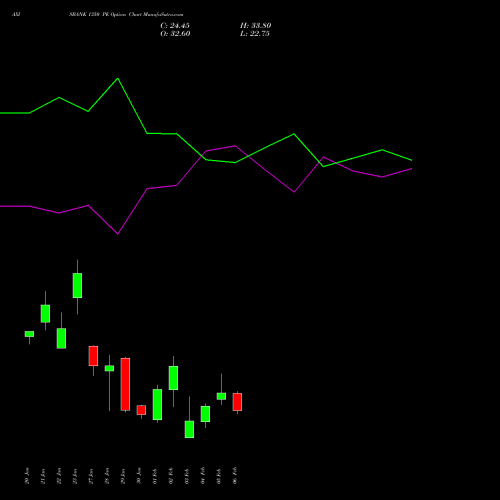
Task: Click the tall red candle above 29 Jan
Action: click(x=125, y=384)
